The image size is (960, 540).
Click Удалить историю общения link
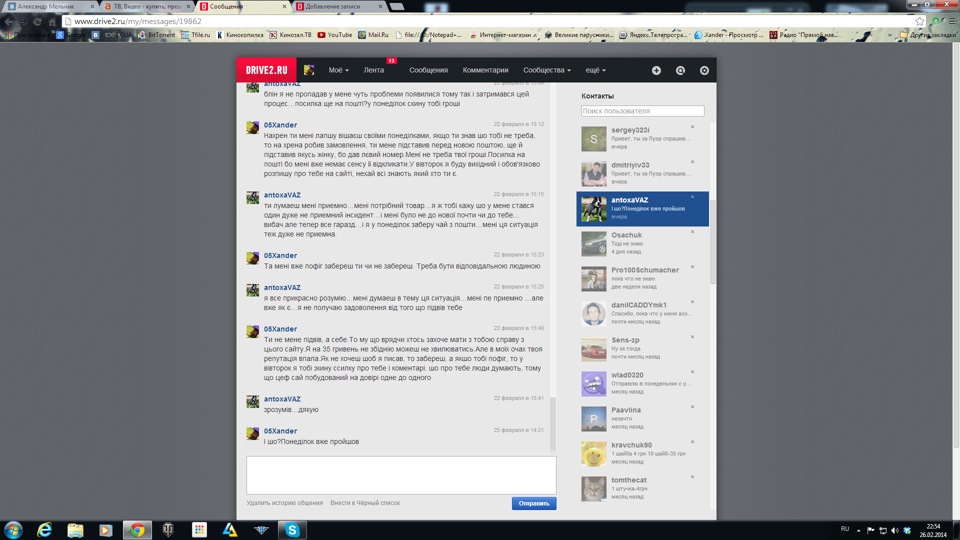pos(285,503)
